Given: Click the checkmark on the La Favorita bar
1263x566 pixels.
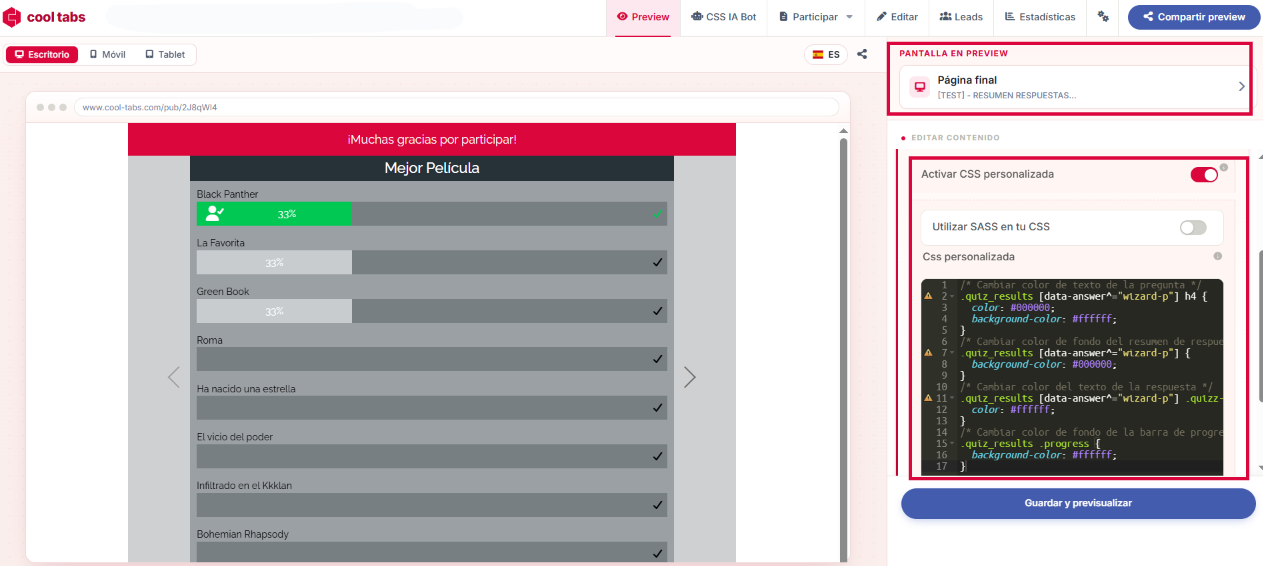Looking at the screenshot, I should (657, 262).
